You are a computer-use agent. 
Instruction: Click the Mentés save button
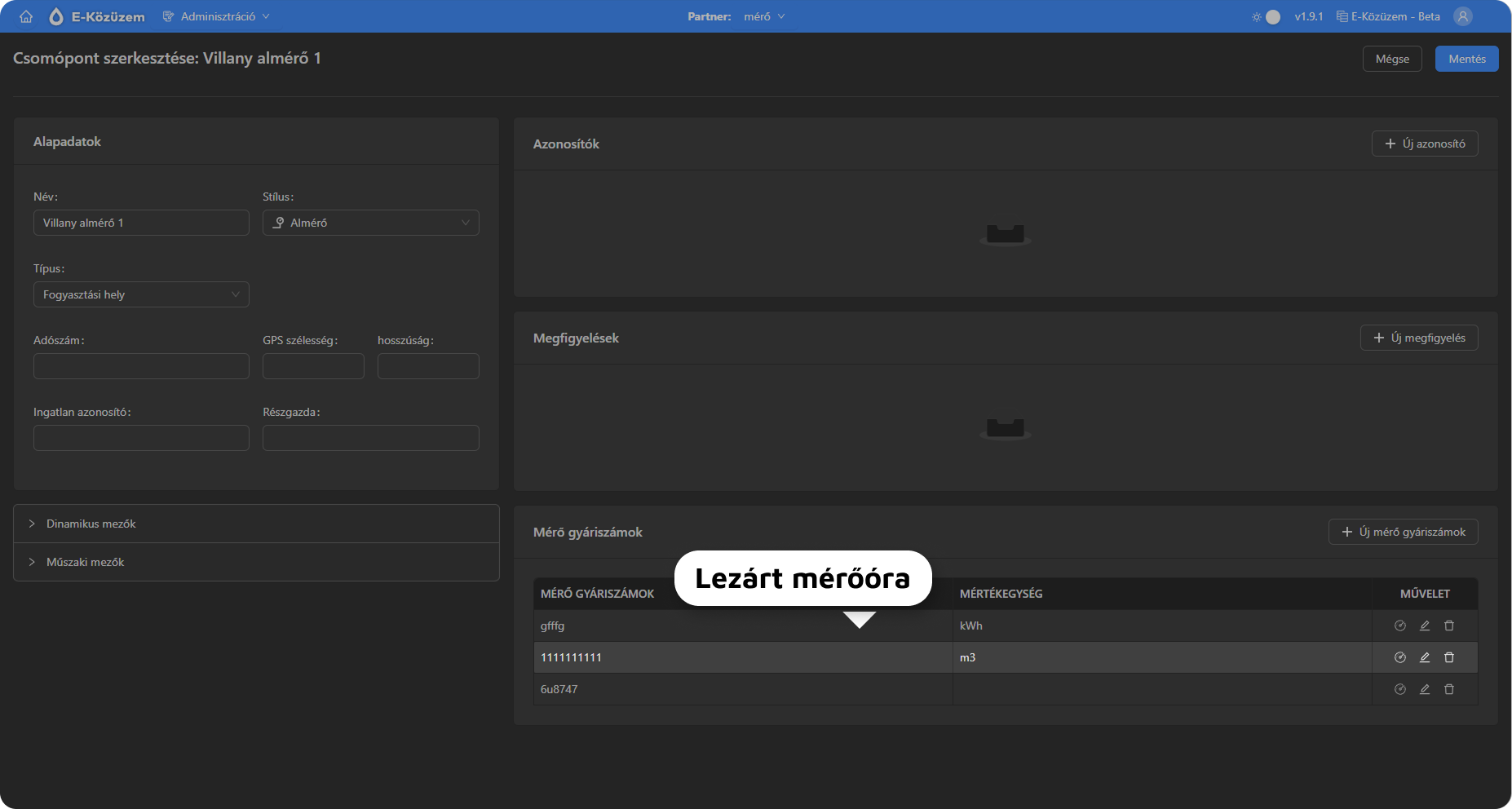pyautogui.click(x=1466, y=59)
